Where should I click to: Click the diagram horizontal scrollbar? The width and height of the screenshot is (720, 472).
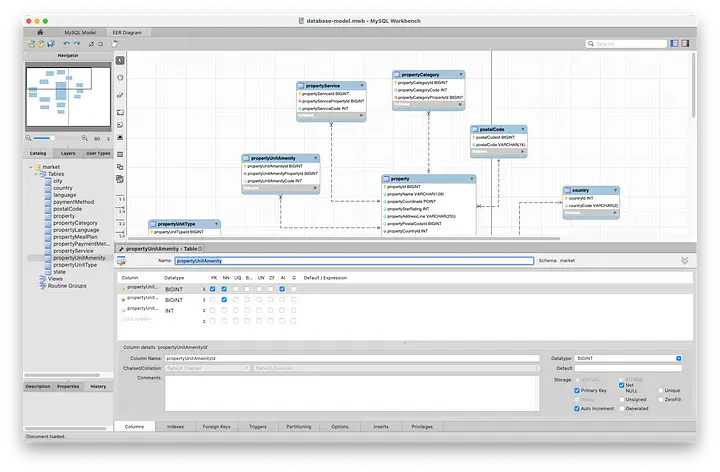pyautogui.click(x=344, y=238)
